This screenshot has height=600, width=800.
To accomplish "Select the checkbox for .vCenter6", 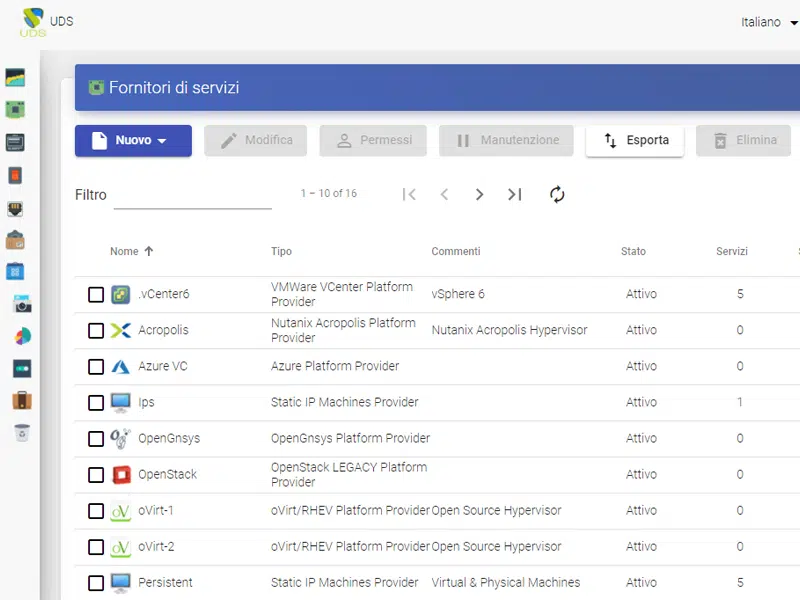I will pyautogui.click(x=96, y=295).
